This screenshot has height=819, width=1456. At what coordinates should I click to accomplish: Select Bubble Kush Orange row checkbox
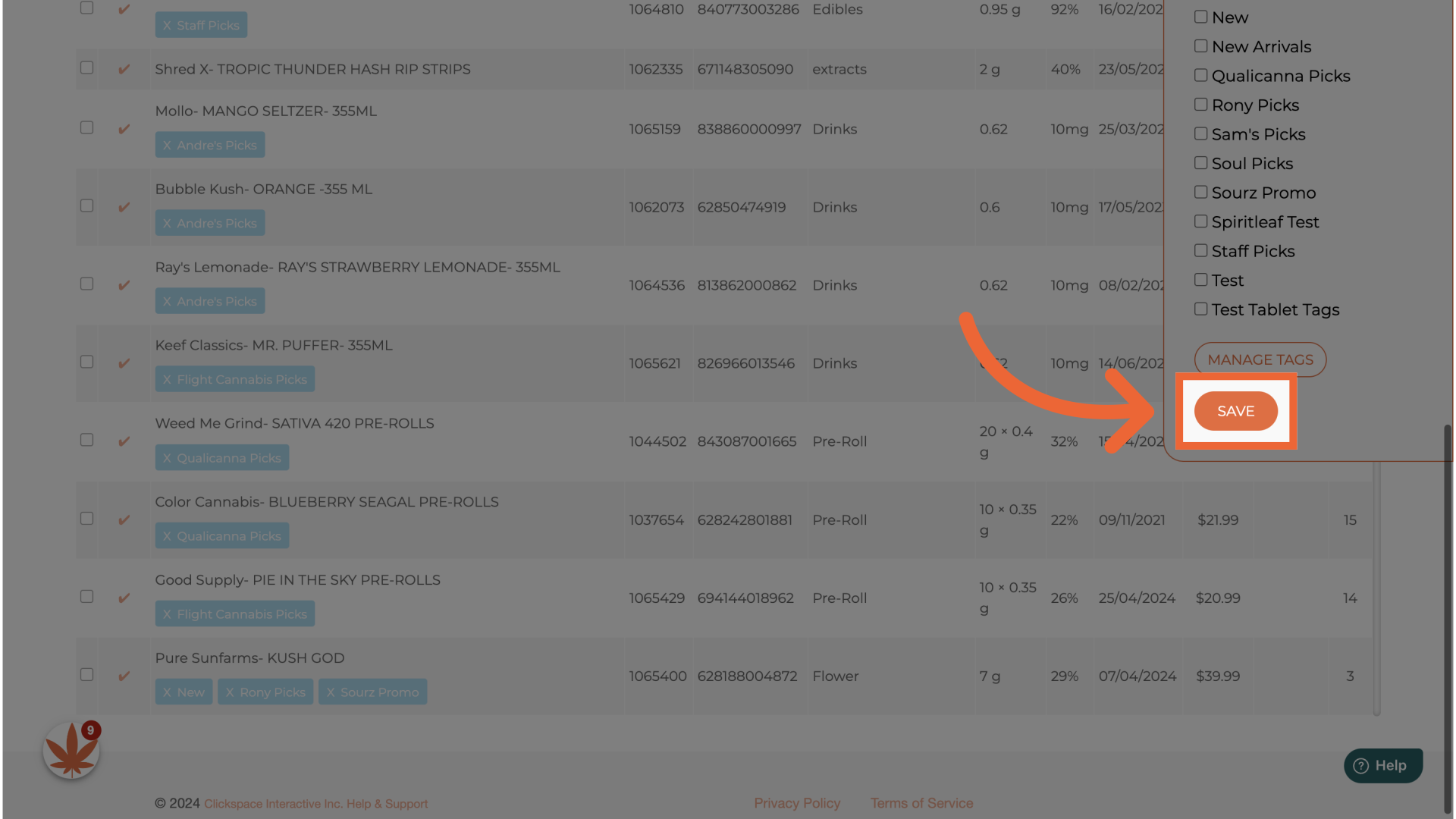pos(87,206)
